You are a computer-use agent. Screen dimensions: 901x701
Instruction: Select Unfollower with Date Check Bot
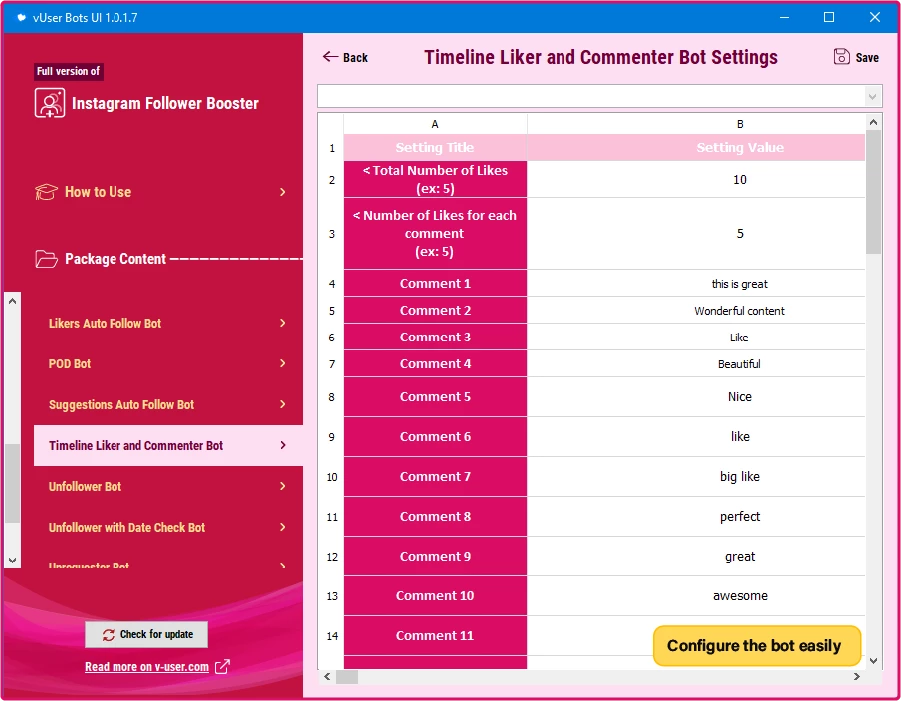[x=168, y=527]
